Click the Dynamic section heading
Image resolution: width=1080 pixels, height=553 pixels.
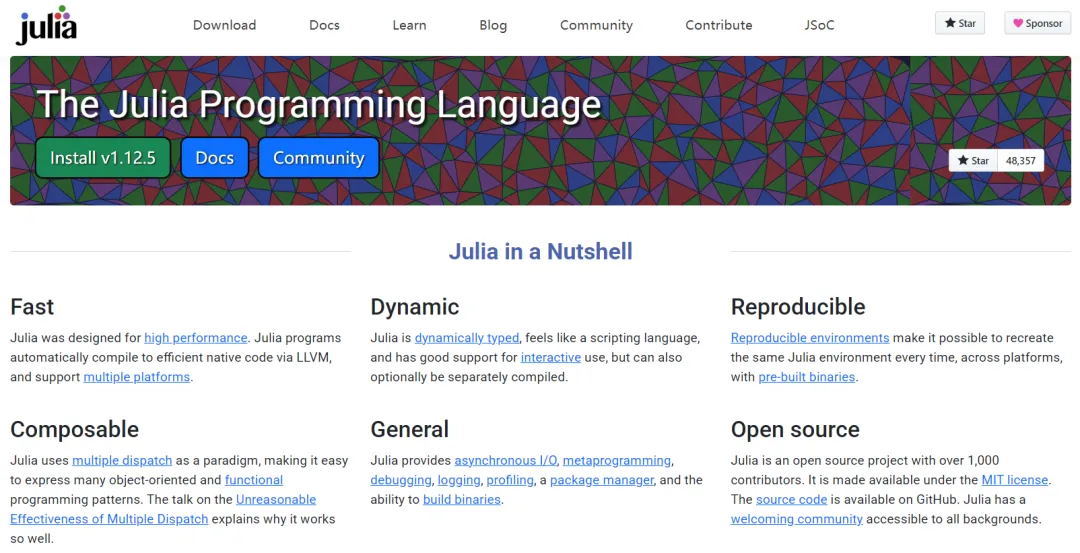pyautogui.click(x=415, y=306)
